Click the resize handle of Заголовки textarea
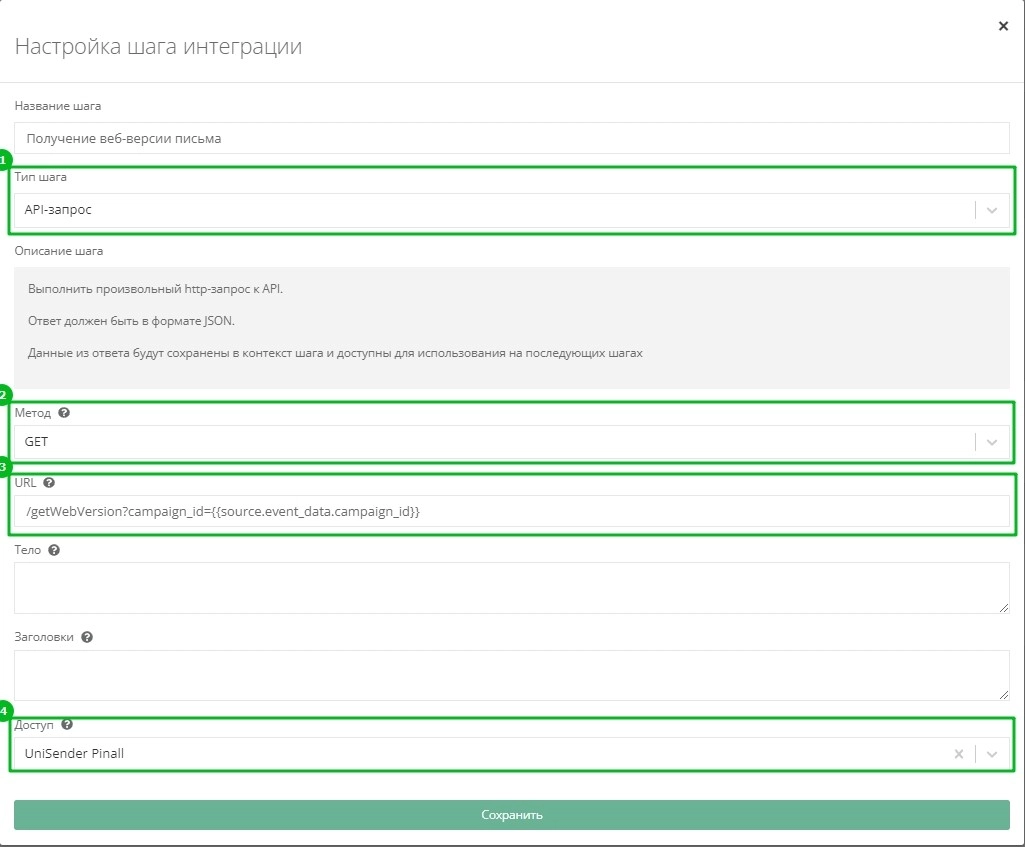 [1003, 694]
